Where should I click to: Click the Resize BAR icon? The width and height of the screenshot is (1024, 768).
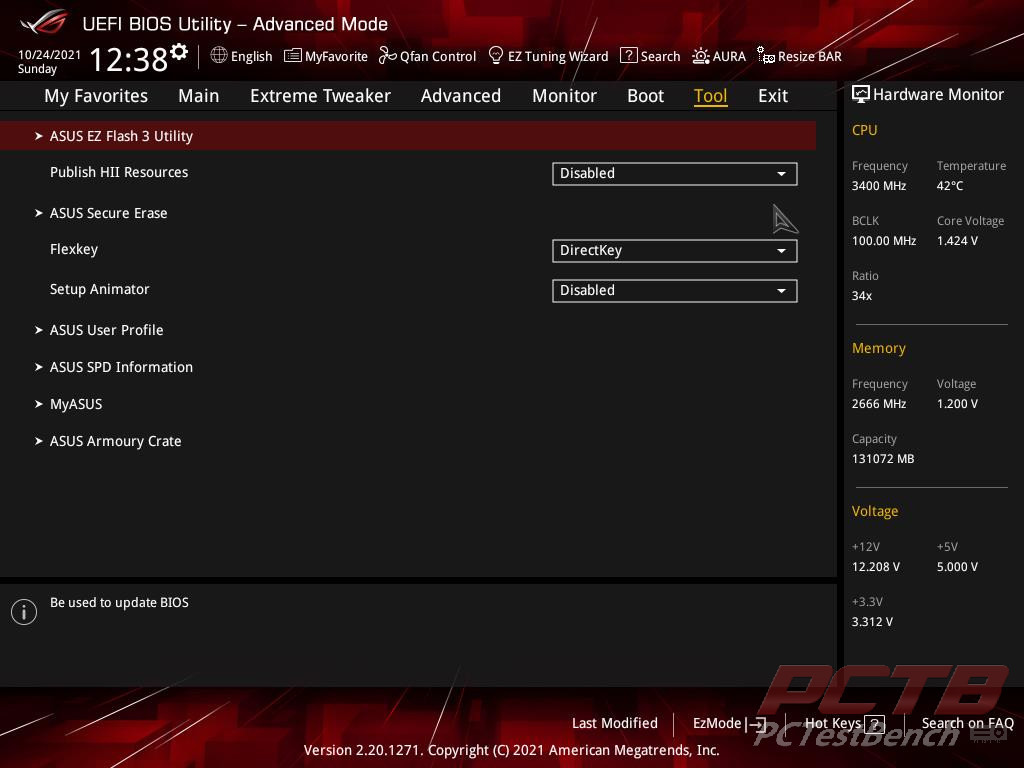(x=765, y=56)
